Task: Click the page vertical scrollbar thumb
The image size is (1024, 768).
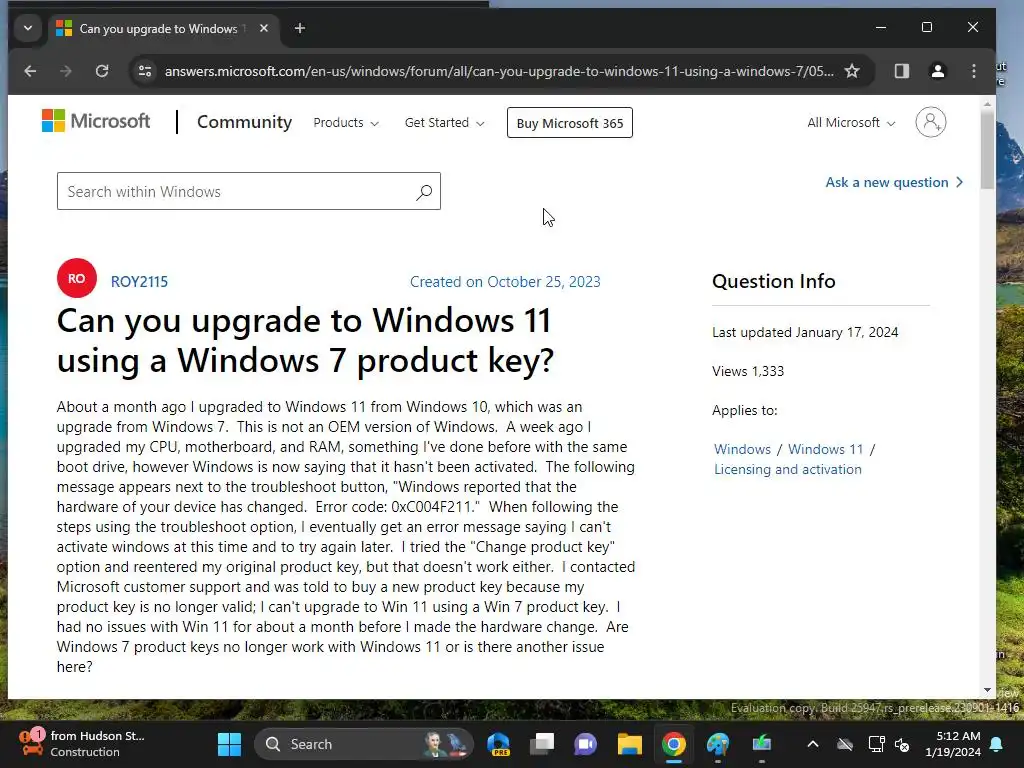Action: click(x=987, y=150)
